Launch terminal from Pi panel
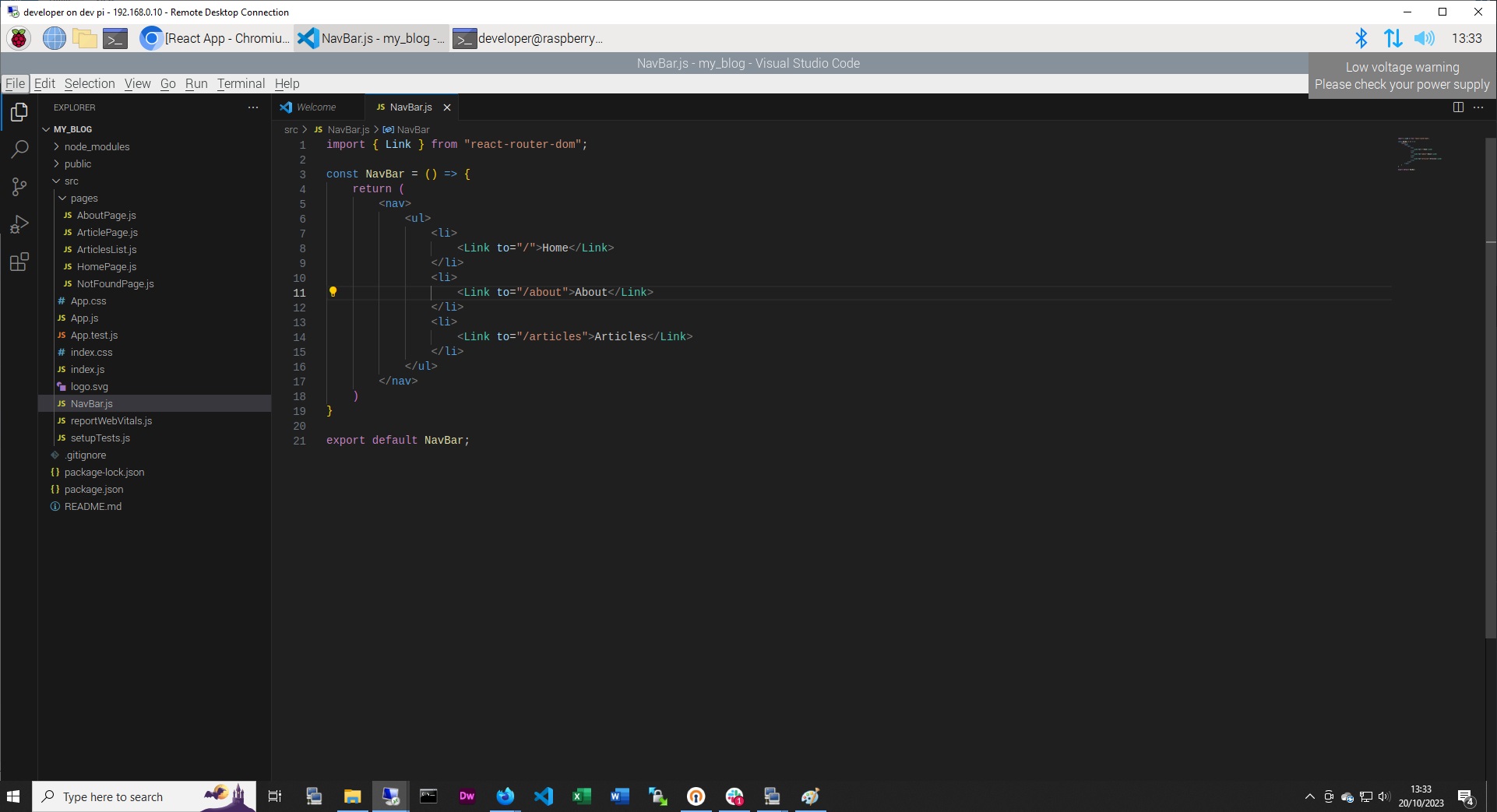The height and width of the screenshot is (812, 1497). click(x=115, y=38)
